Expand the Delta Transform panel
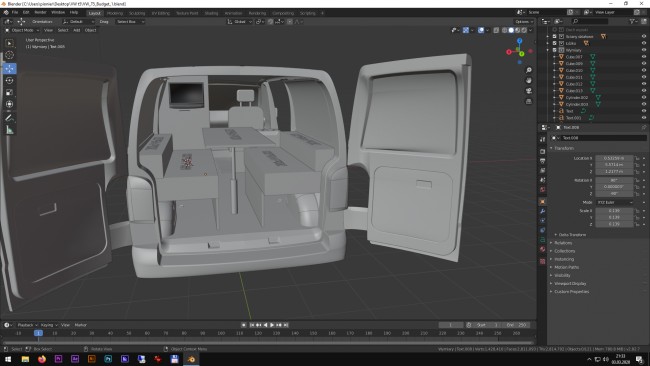This screenshot has width=650, height=366. click(572, 235)
